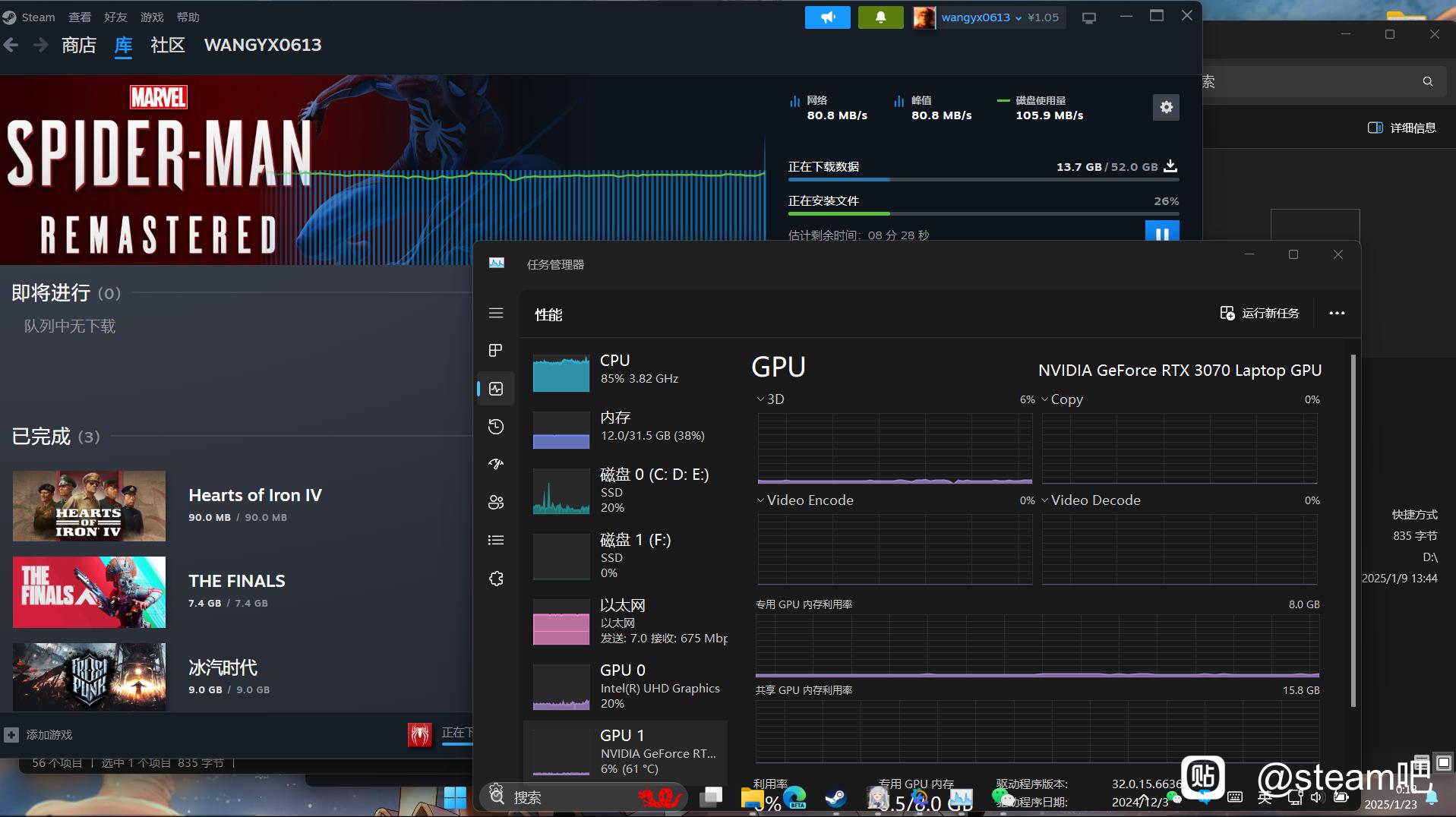
Task: Open 游戏 (Games) menu in Steam
Action: click(152, 17)
